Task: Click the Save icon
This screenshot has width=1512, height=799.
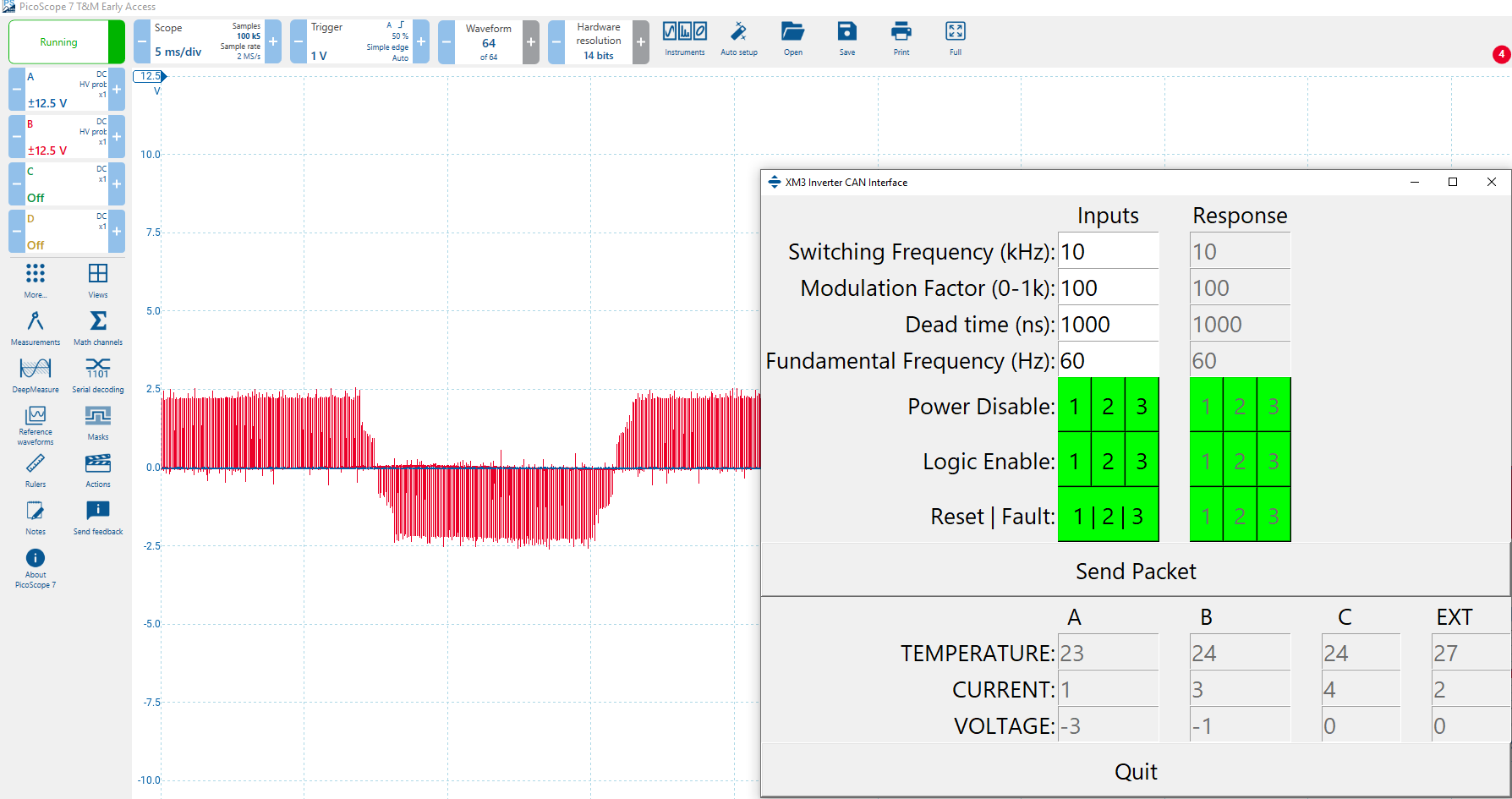Action: click(x=847, y=39)
